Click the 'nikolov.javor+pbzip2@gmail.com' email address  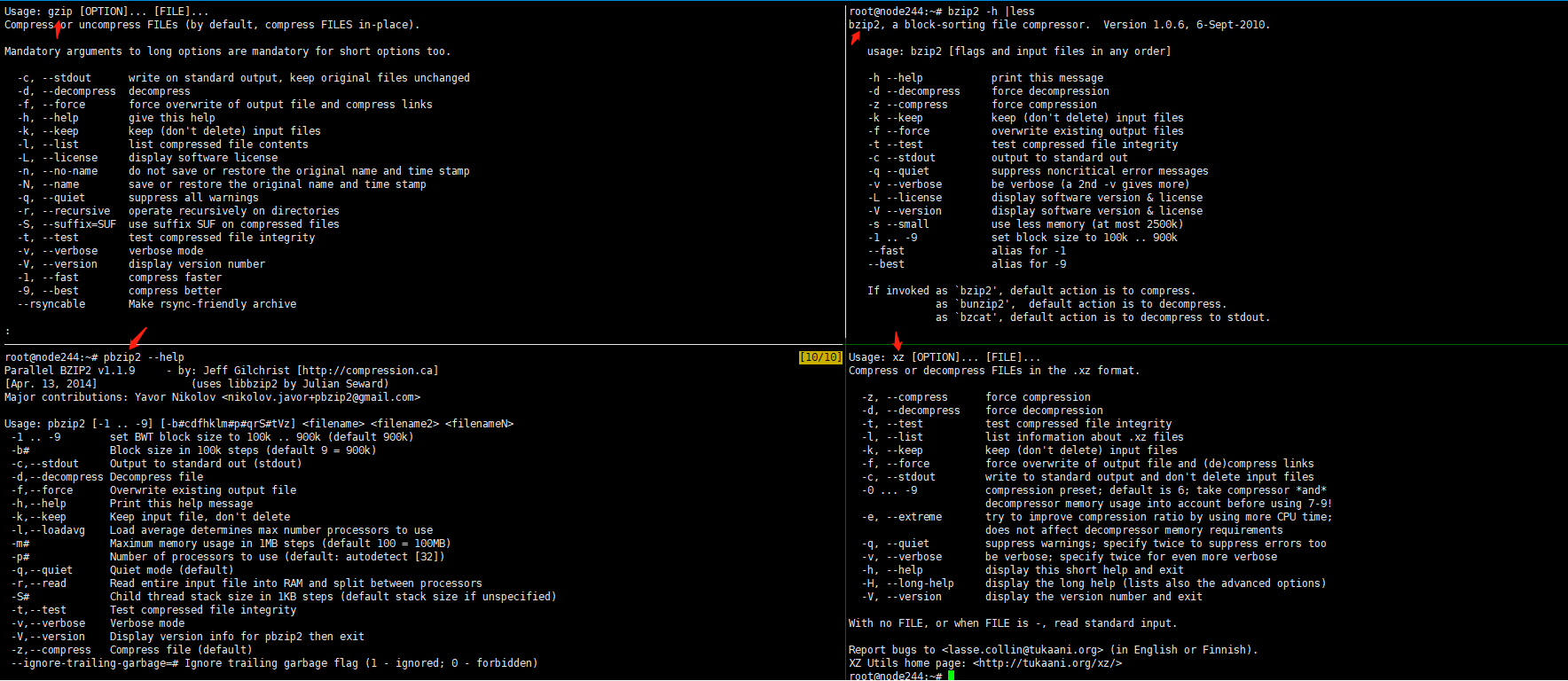coord(321,397)
